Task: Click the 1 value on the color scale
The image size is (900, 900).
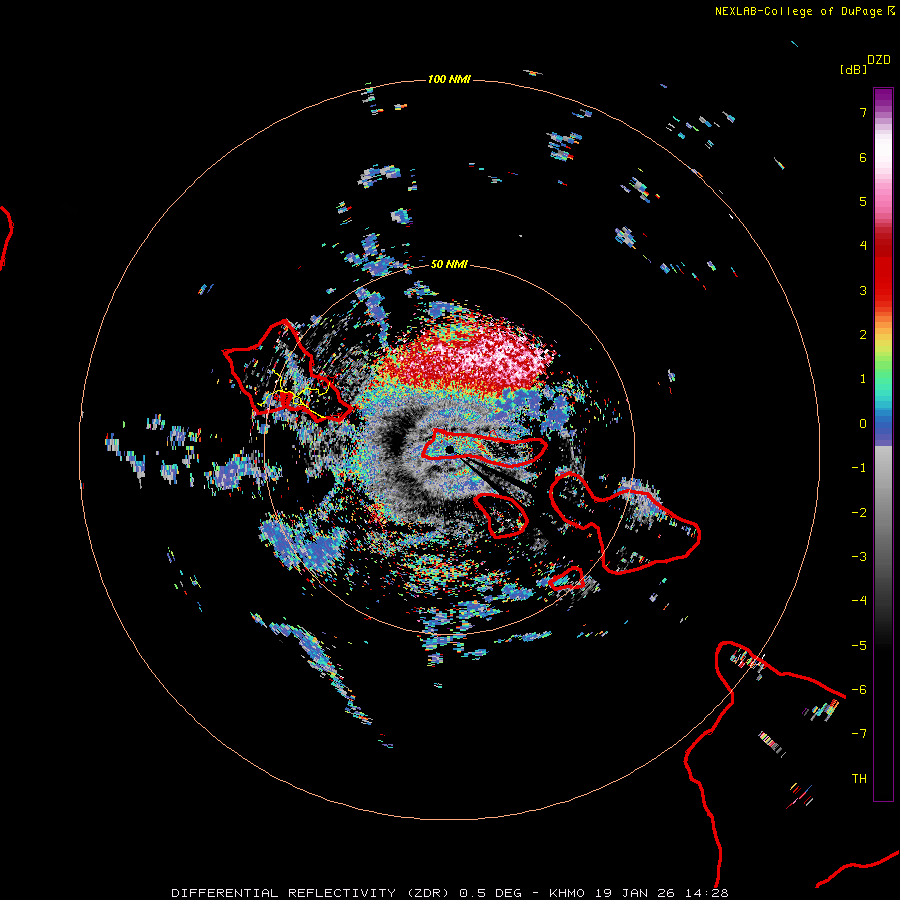Action: [863, 379]
